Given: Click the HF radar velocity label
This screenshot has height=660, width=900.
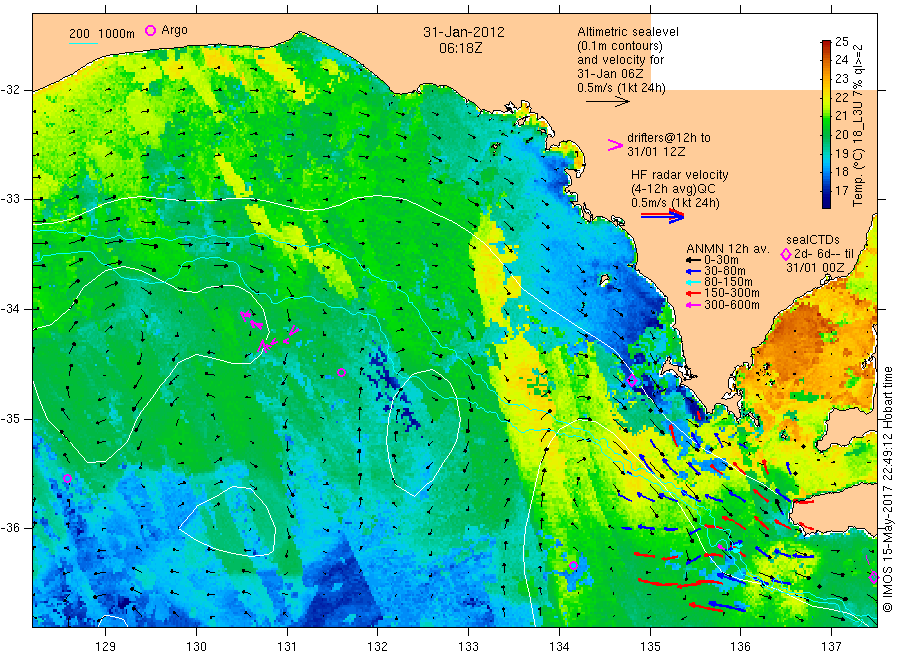Looking at the screenshot, I should [680, 174].
